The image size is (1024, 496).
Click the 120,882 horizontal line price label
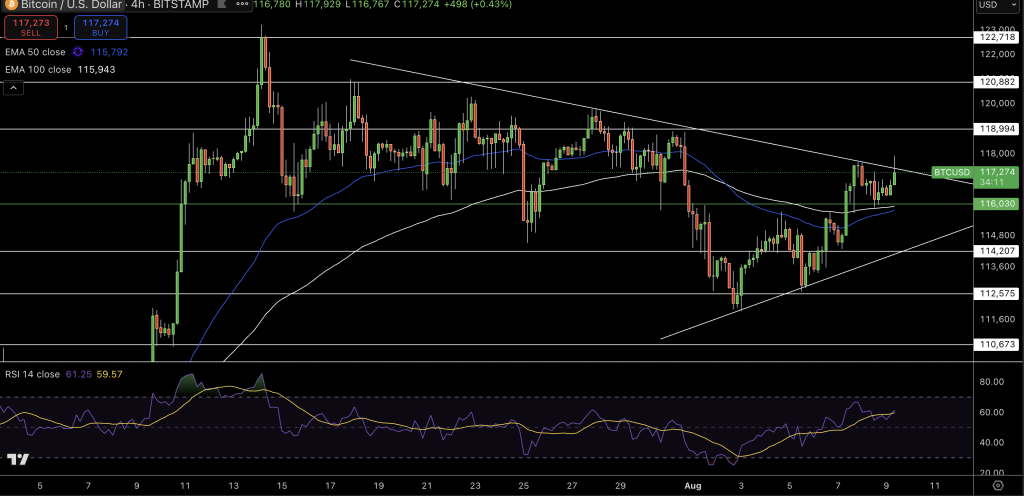point(997,82)
